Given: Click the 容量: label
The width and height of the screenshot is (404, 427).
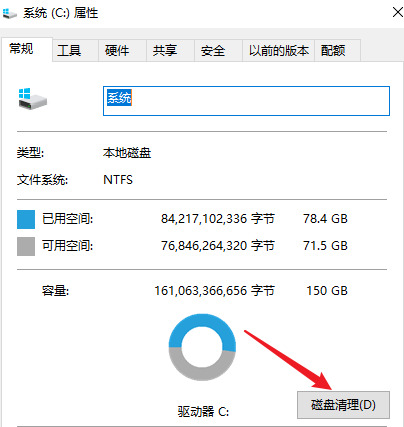Looking at the screenshot, I should (x=55, y=291).
